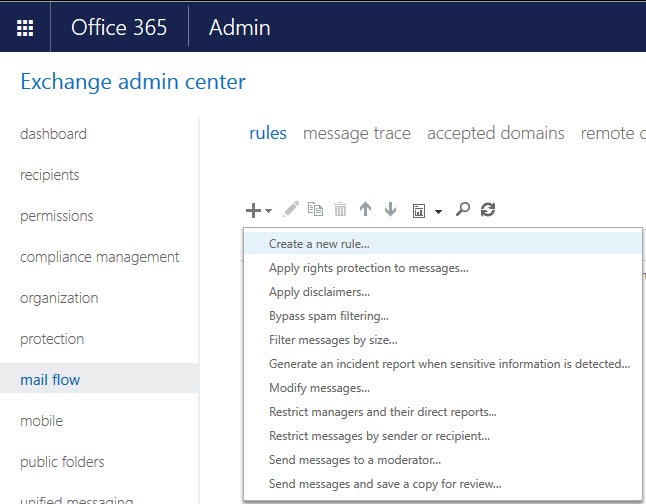Select Restrict messages by sender or recipient...
The height and width of the screenshot is (504, 646).
click(443, 436)
